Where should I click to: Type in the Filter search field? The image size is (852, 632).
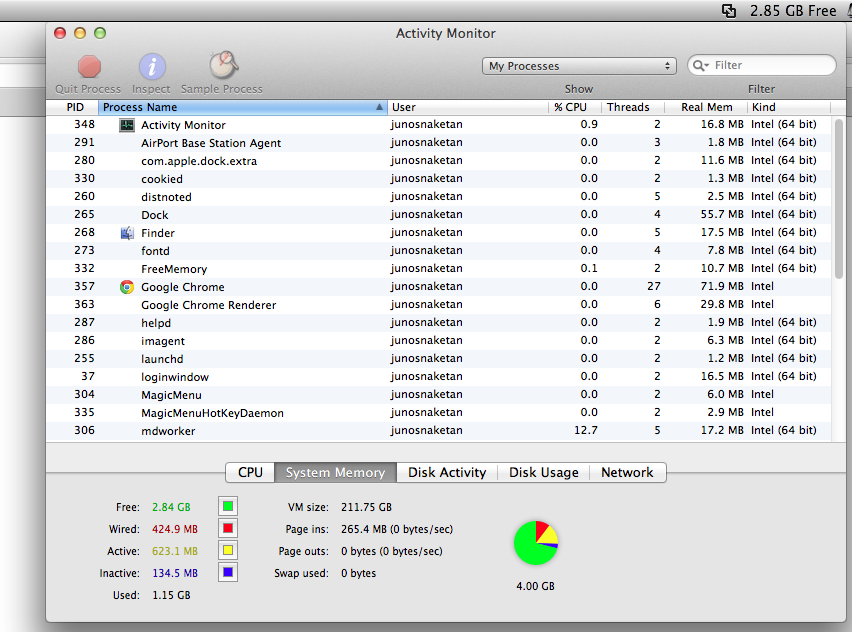click(x=761, y=65)
